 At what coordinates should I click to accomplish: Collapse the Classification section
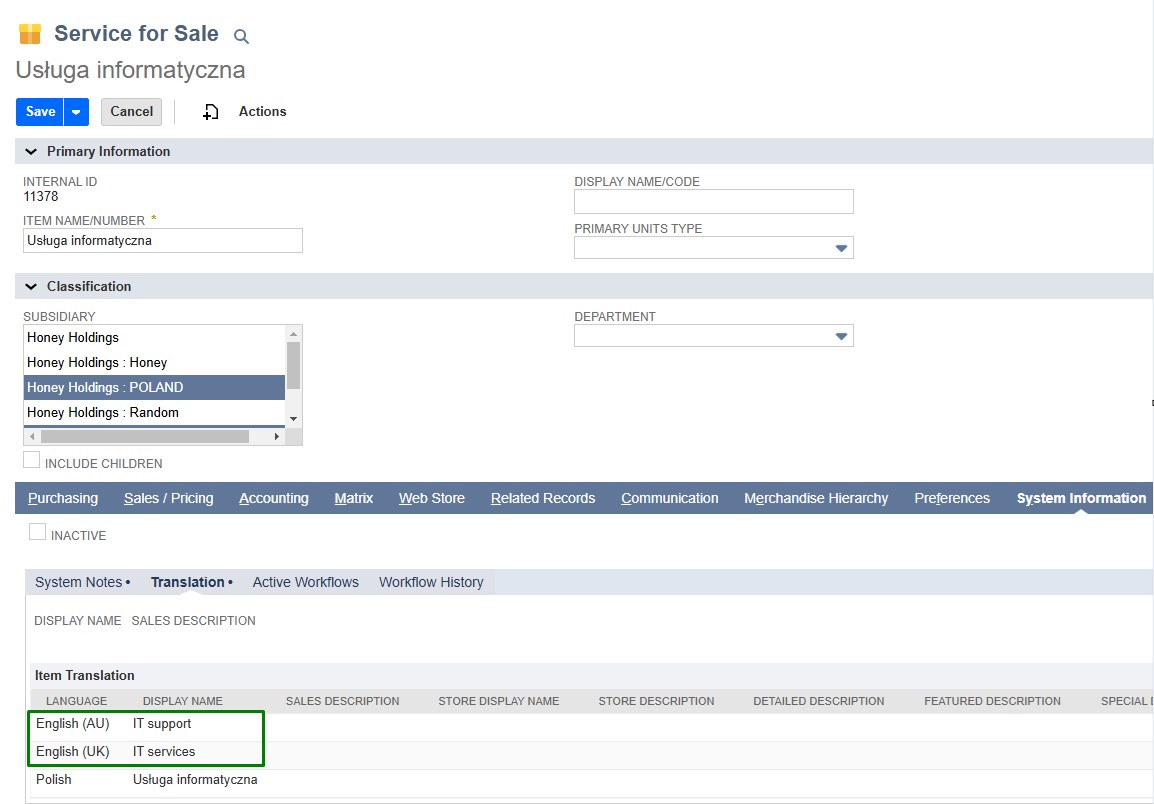(31, 287)
